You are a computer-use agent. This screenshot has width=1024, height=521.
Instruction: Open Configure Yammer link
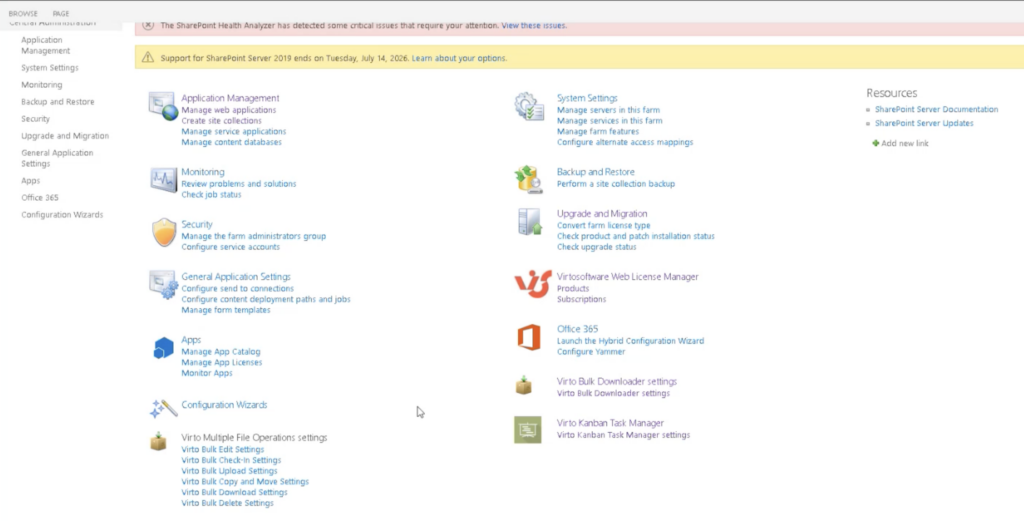pos(591,352)
